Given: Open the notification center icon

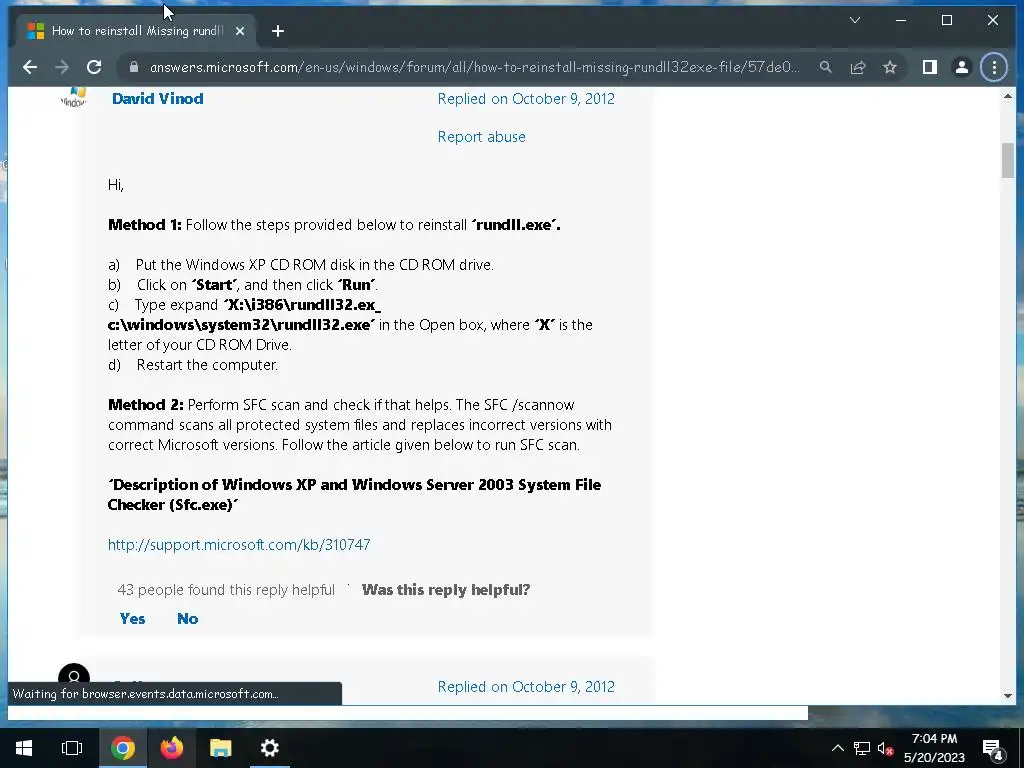Looking at the screenshot, I should coord(993,748).
